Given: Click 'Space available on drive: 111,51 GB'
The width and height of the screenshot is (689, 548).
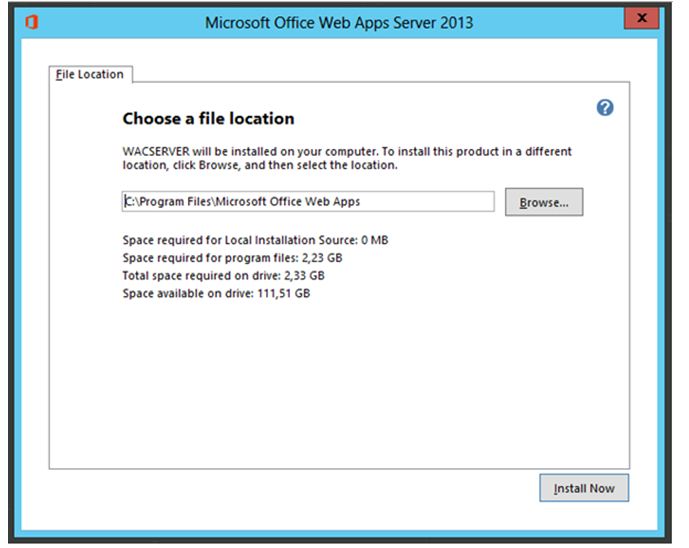Looking at the screenshot, I should (216, 293).
